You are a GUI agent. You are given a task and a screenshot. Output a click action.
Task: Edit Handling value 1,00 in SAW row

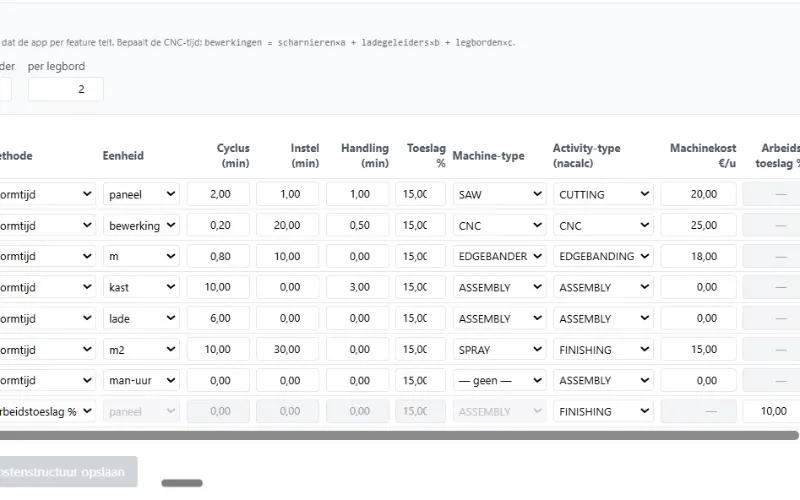coord(358,194)
